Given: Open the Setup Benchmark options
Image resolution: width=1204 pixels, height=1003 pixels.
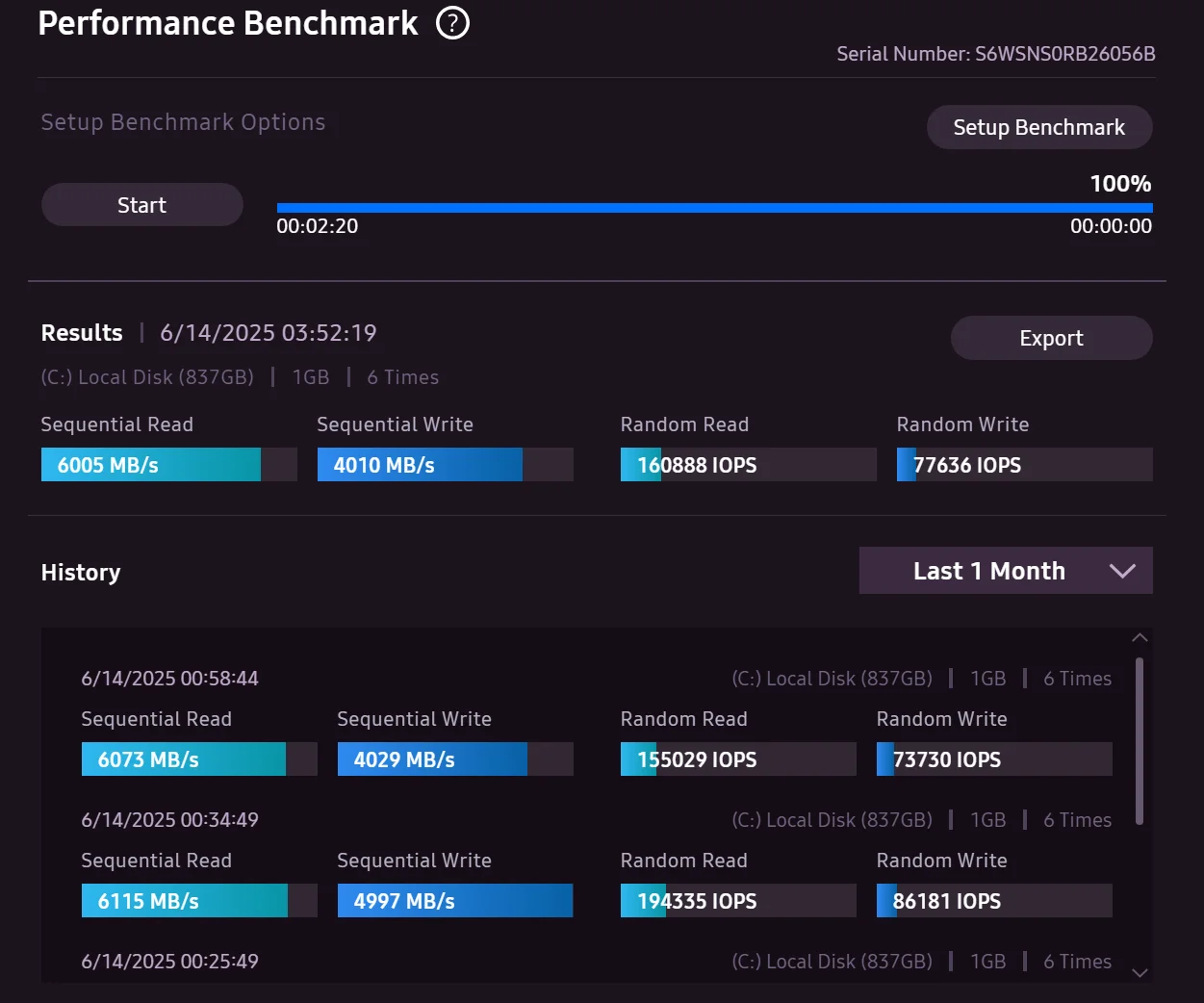Looking at the screenshot, I should (1038, 127).
